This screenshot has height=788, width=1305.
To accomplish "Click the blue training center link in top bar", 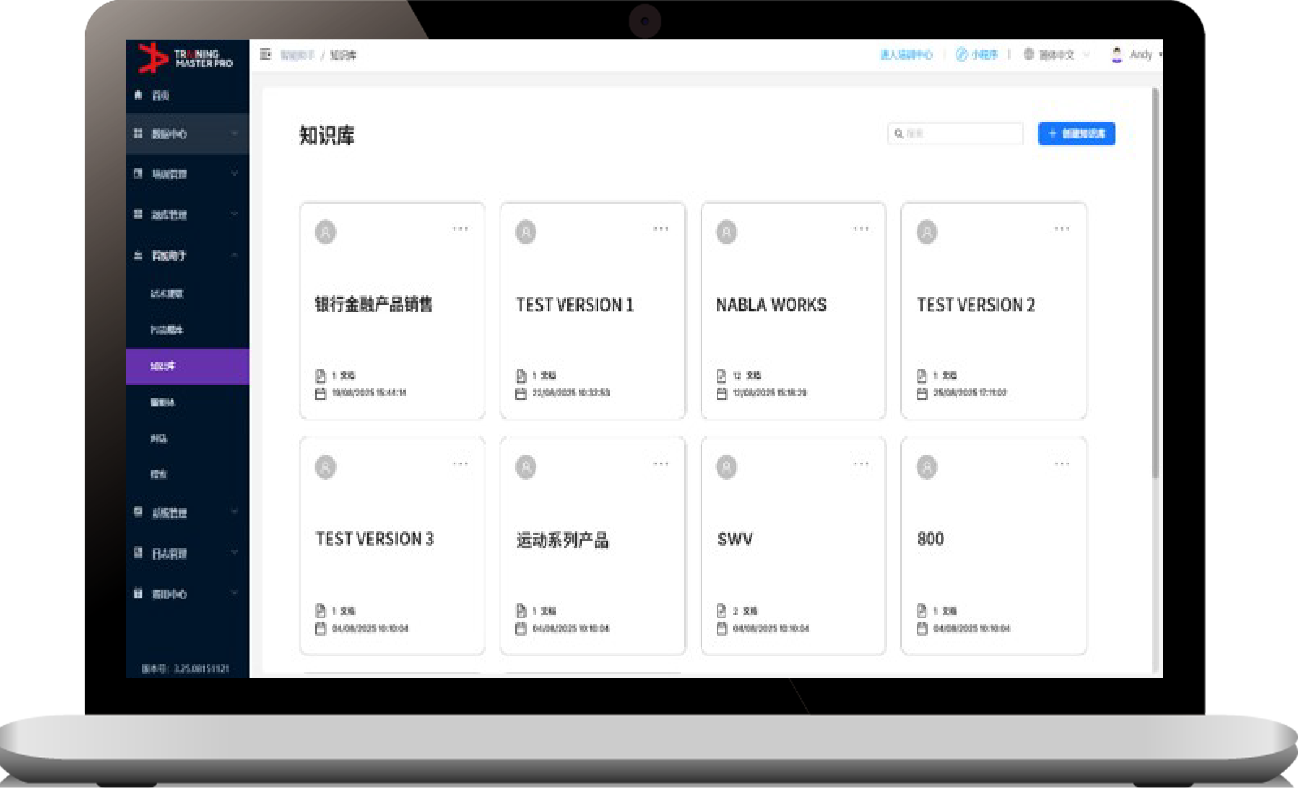I will pyautogui.click(x=905, y=55).
